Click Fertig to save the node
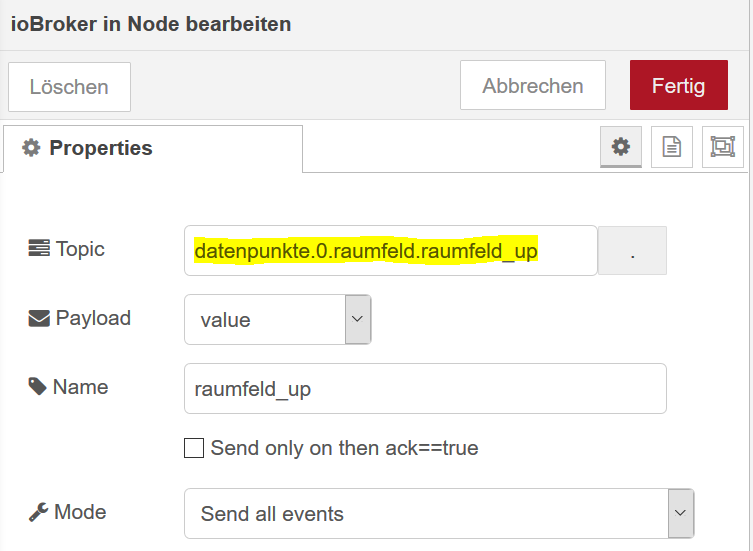The image size is (753, 551). (679, 85)
